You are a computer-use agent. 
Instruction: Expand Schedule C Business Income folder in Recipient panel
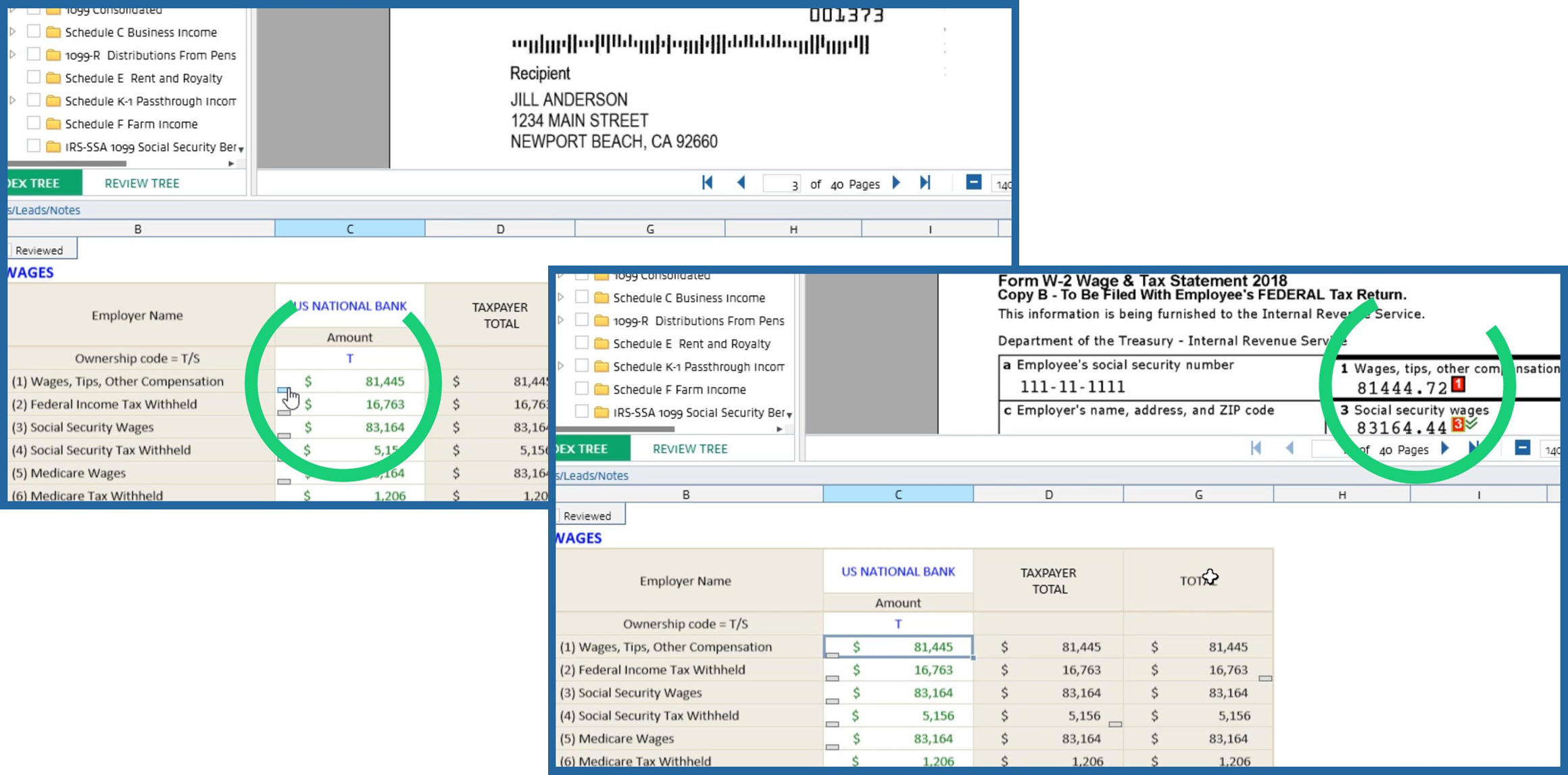[13, 32]
